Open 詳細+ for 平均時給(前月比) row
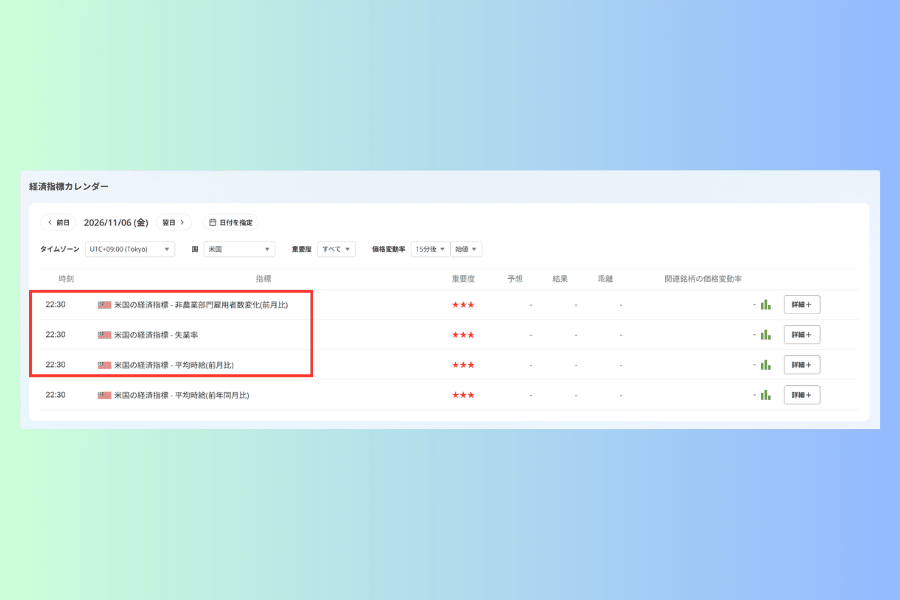900x600 pixels. point(802,365)
